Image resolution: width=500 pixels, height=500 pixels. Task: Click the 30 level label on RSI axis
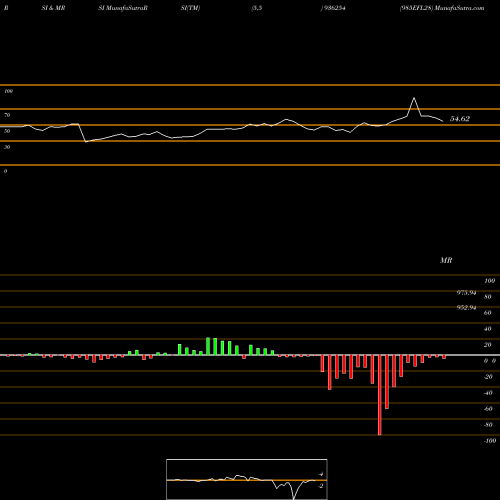[x=7, y=147]
